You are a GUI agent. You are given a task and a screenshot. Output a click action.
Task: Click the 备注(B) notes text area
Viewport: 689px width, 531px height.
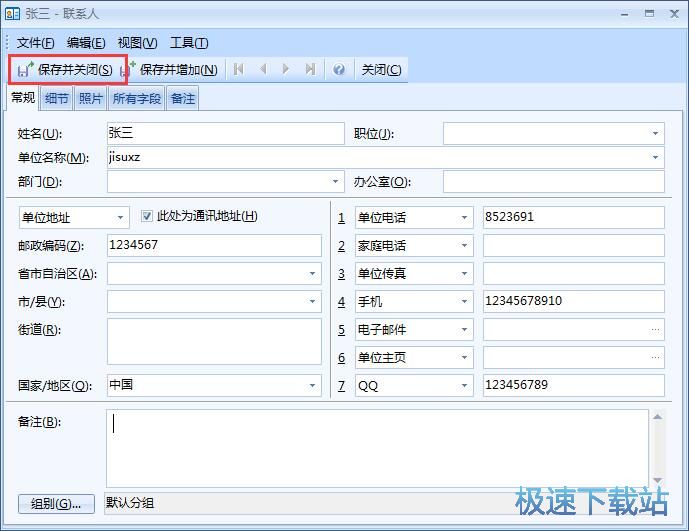click(x=377, y=448)
